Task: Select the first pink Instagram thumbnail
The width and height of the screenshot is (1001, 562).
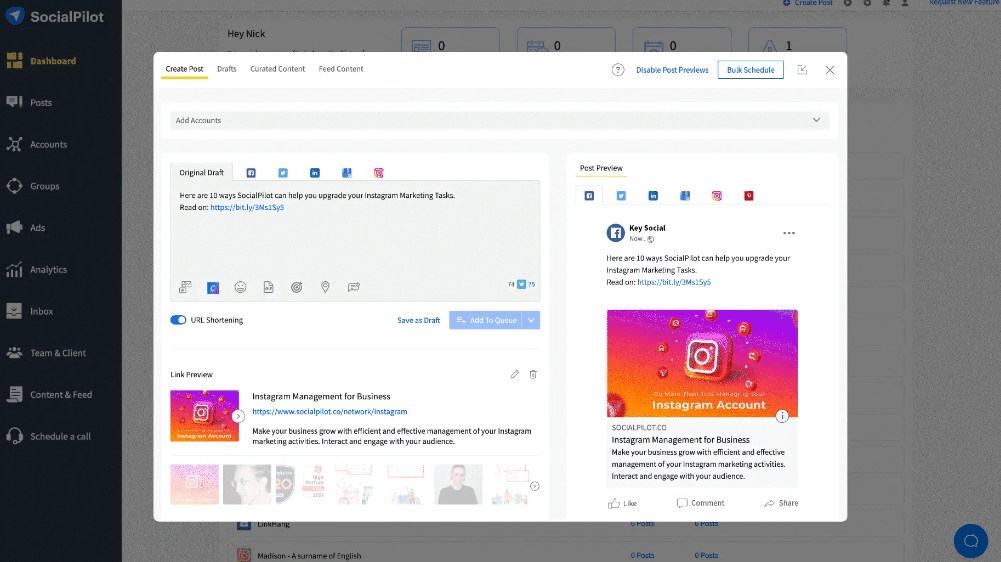Action: [195, 485]
